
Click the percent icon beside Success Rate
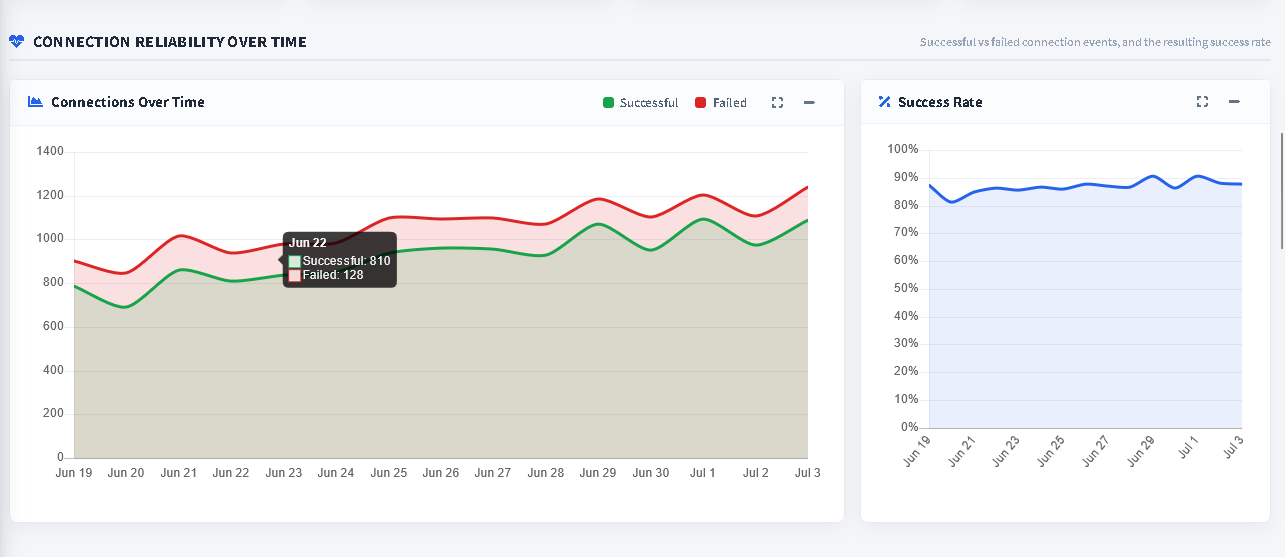click(884, 102)
